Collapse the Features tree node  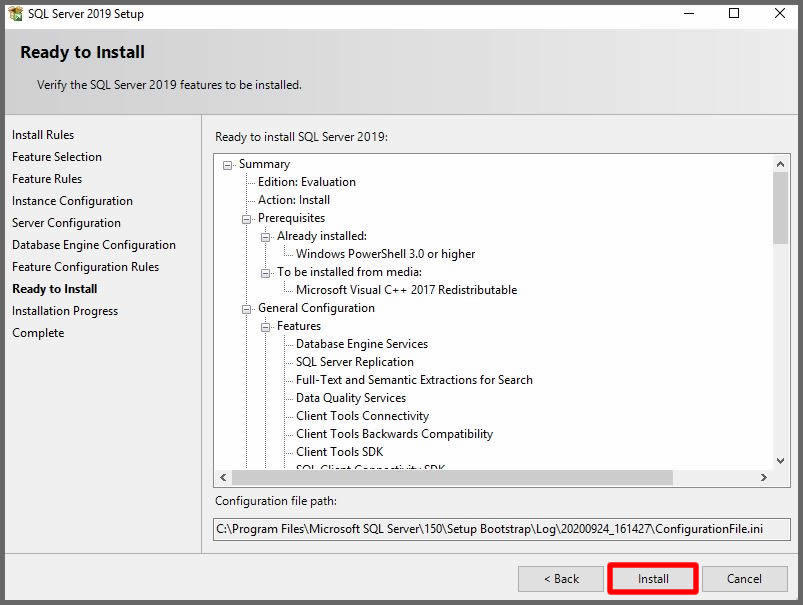(266, 326)
